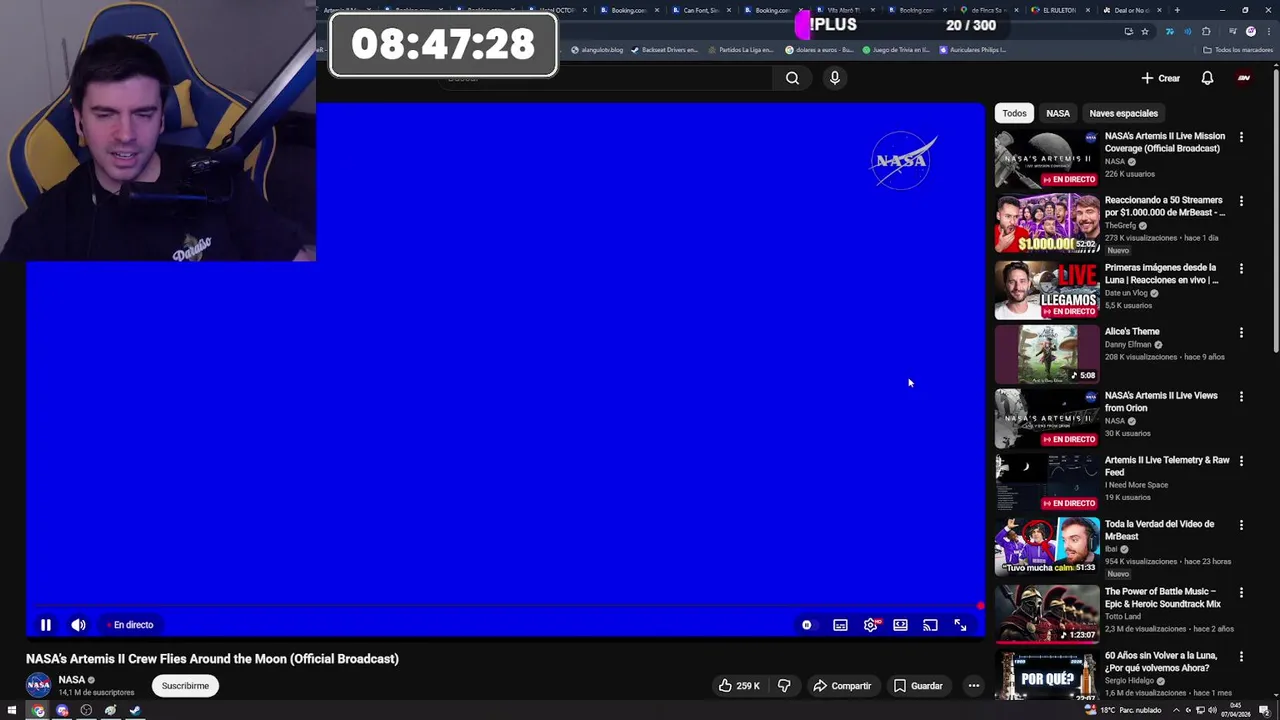The height and width of the screenshot is (720, 1280).
Task: Pause the live NASA broadcast
Action: click(x=45, y=625)
